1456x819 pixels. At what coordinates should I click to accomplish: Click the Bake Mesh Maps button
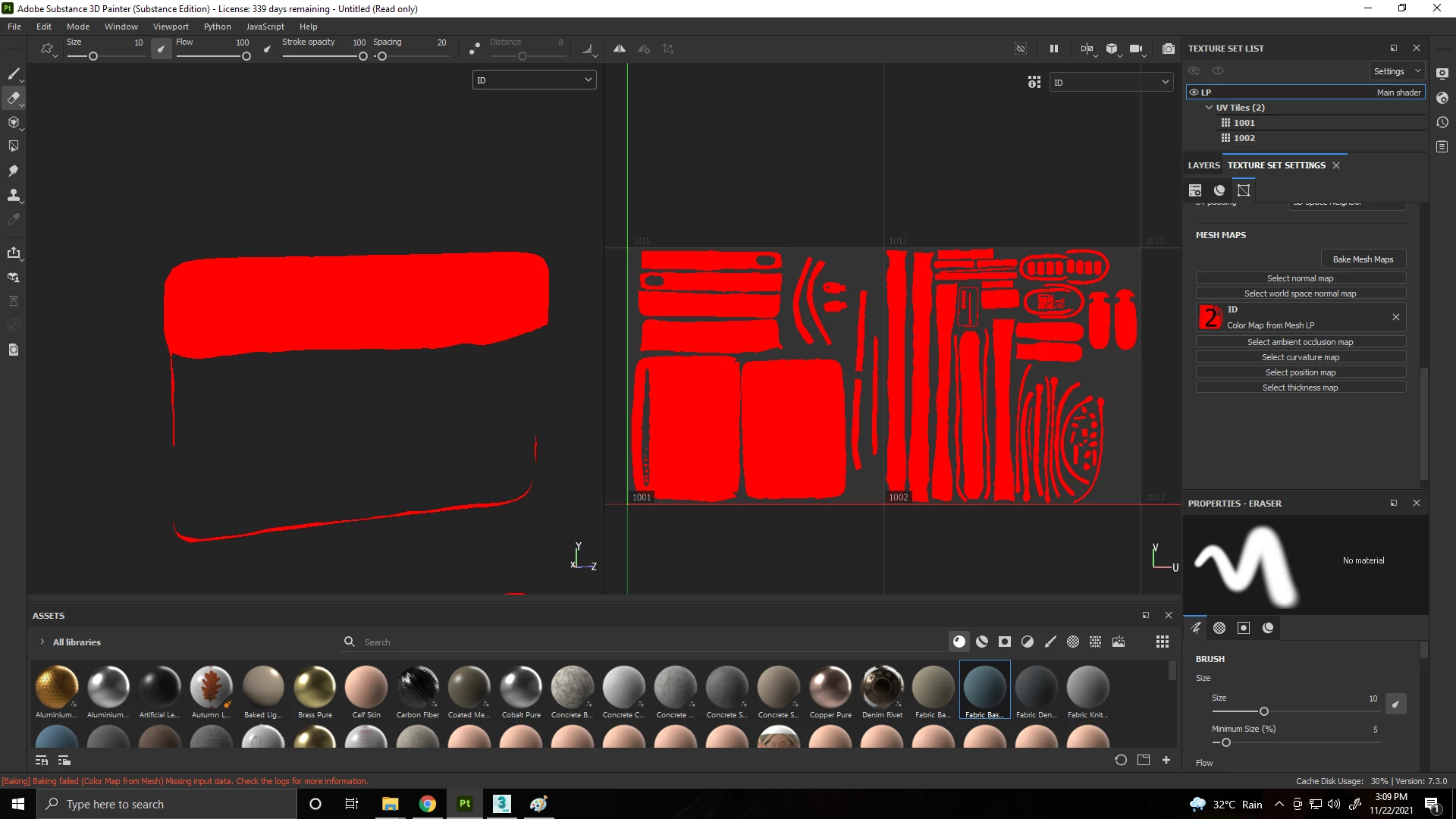tap(1363, 259)
